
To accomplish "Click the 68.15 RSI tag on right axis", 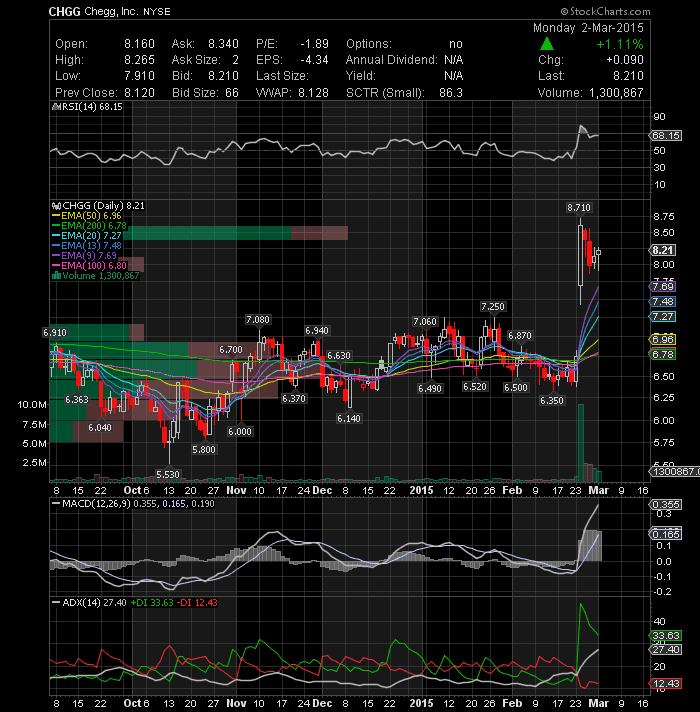I will pyautogui.click(x=665, y=136).
